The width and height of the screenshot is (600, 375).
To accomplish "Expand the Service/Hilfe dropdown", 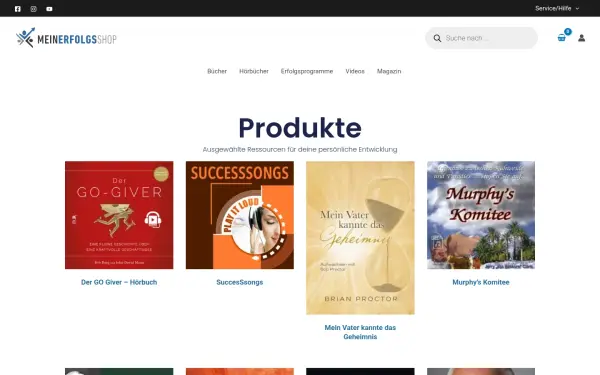I will [x=557, y=8].
